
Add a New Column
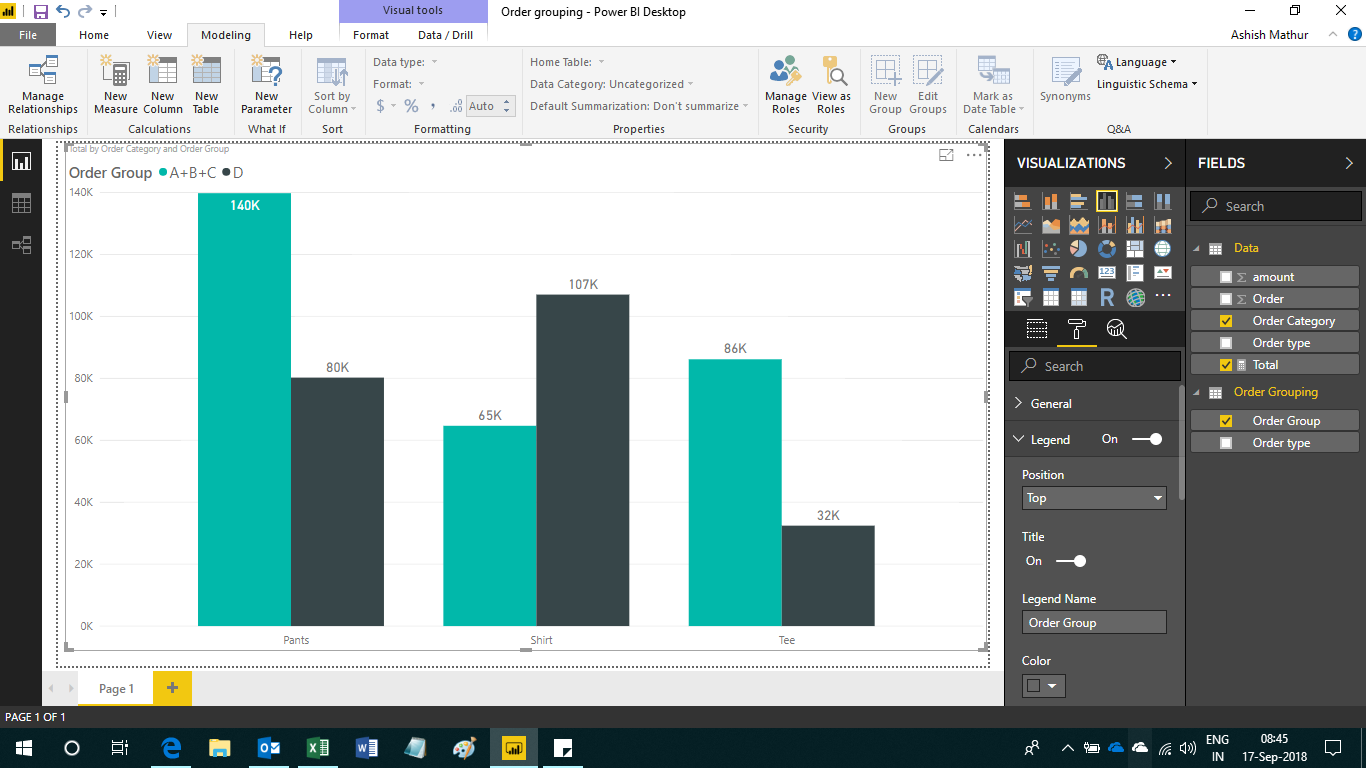[x=162, y=86]
